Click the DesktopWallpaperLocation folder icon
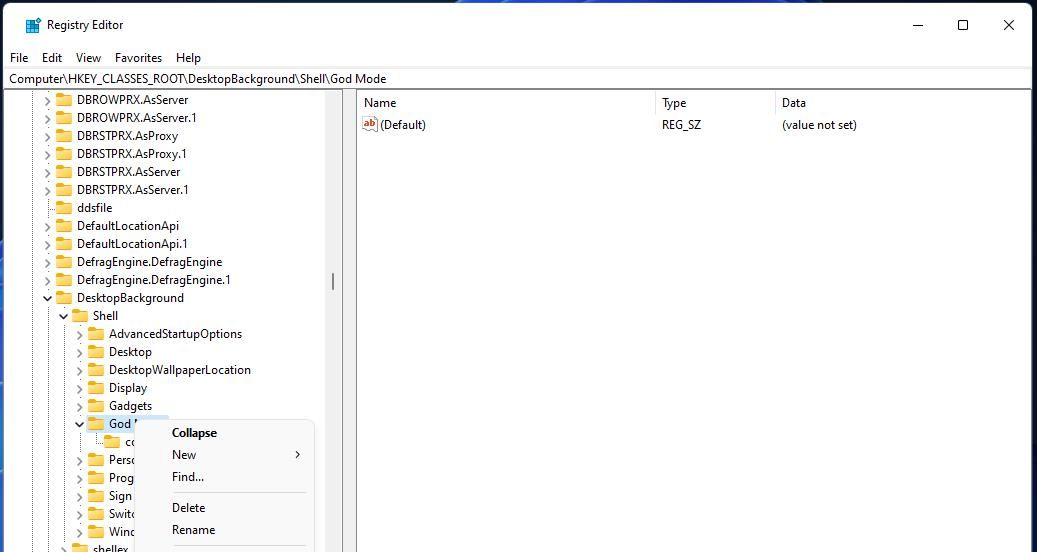Screen dimensions: 1037x552 [x=96, y=370]
